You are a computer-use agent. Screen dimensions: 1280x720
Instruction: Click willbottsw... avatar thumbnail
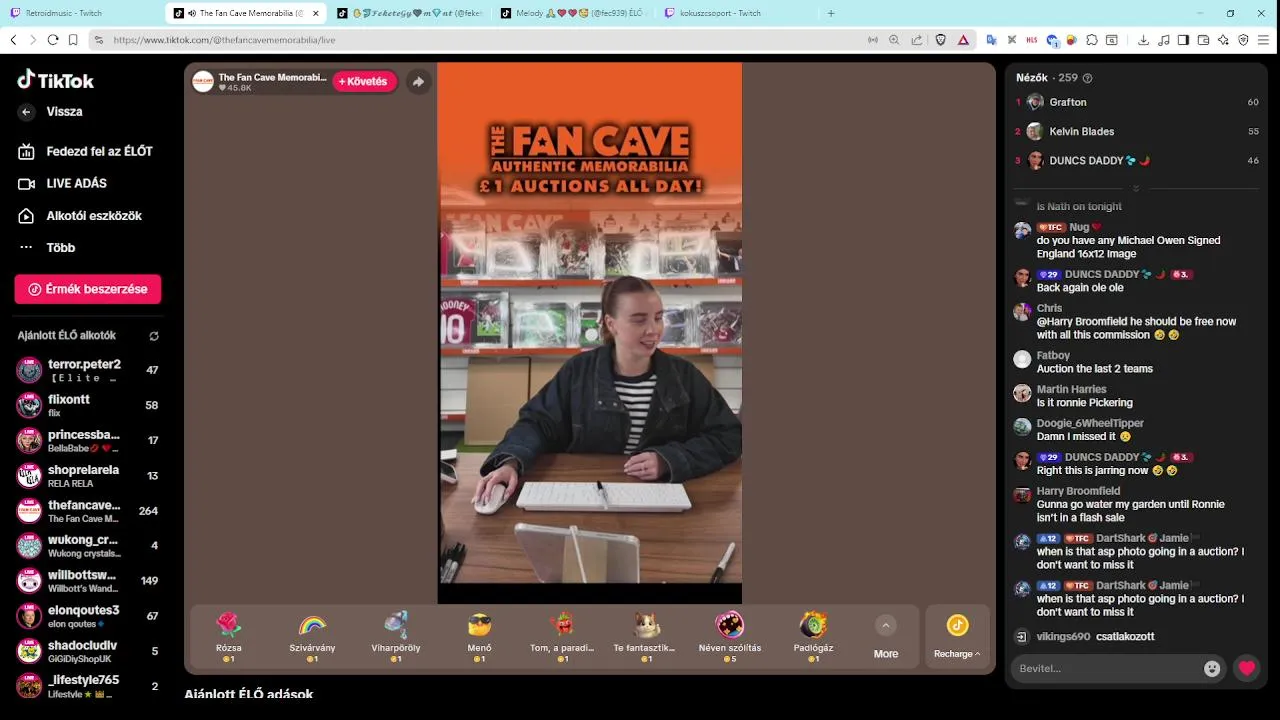29,580
